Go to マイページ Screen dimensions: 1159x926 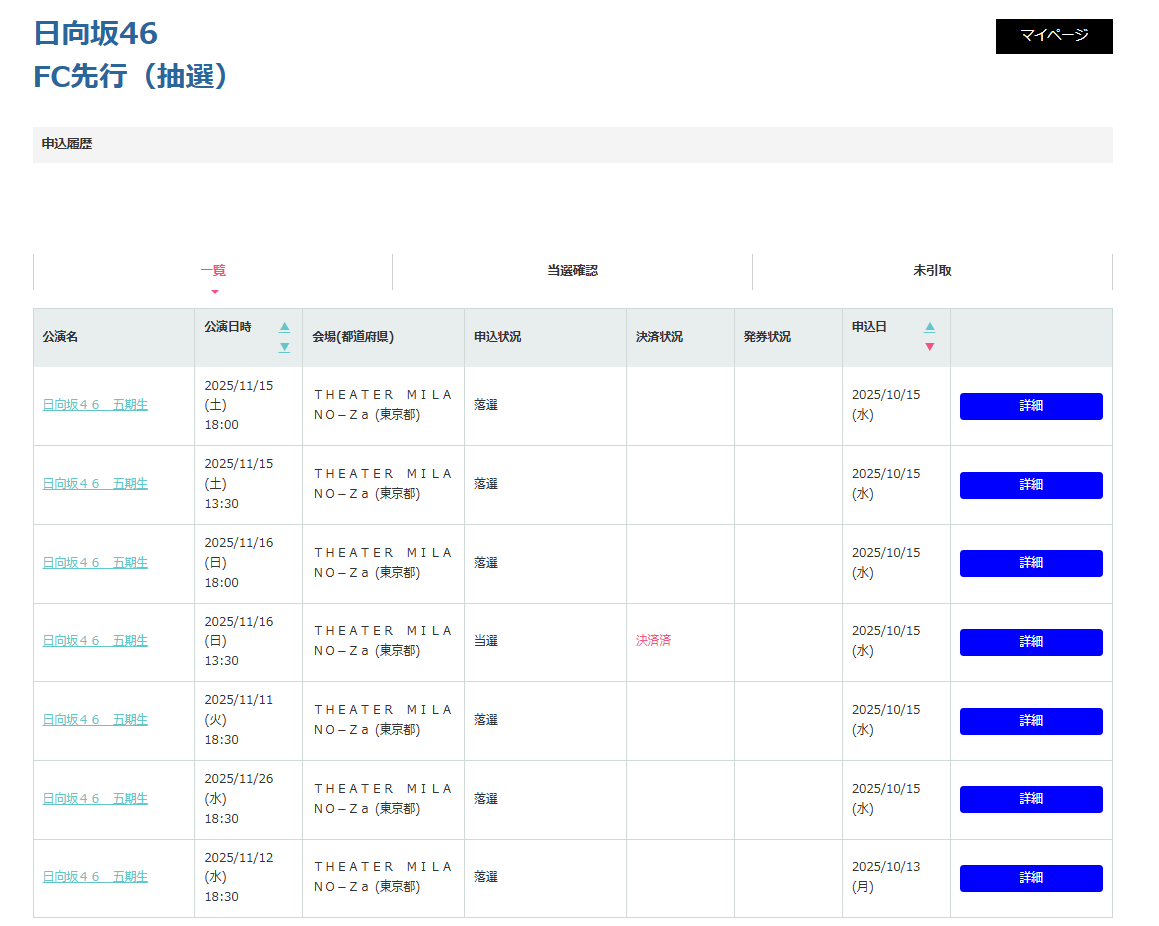1053,36
